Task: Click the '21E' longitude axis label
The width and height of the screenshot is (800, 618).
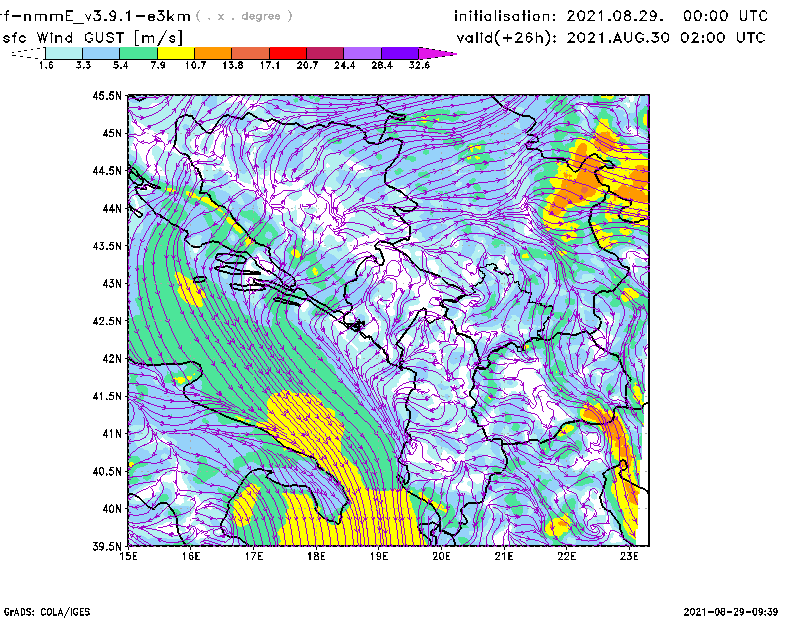Action: pyautogui.click(x=504, y=556)
